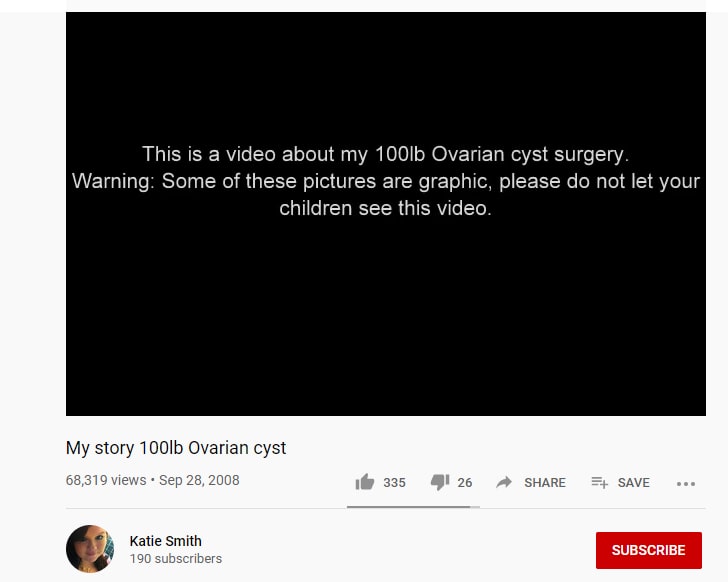Viewport: 728px width, 582px height.
Task: Click the share arrow icon
Action: [x=504, y=482]
